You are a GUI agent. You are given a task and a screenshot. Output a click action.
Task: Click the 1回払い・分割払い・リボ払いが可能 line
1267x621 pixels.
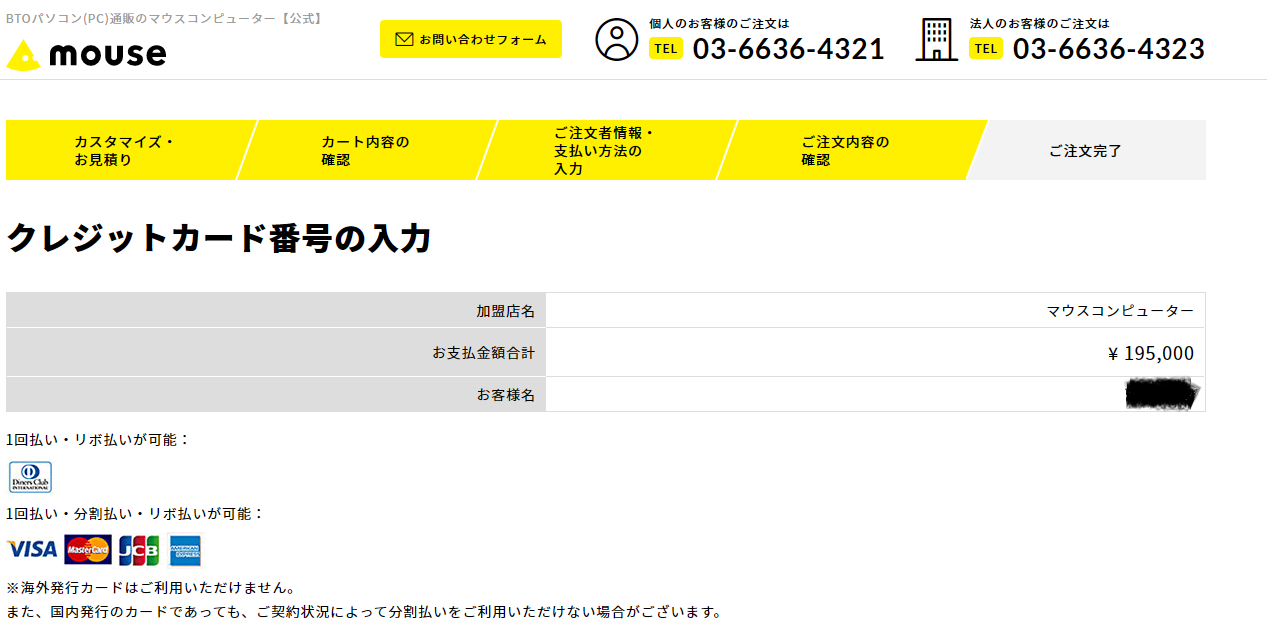click(135, 514)
